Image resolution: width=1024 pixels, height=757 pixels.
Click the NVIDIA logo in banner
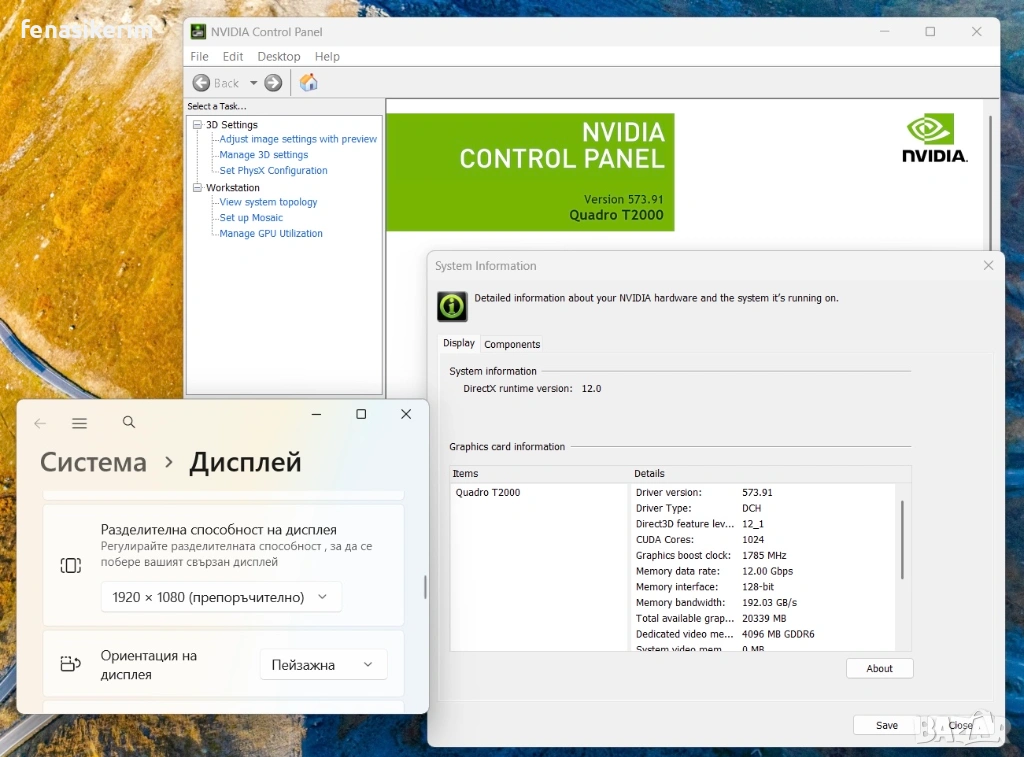(x=934, y=138)
